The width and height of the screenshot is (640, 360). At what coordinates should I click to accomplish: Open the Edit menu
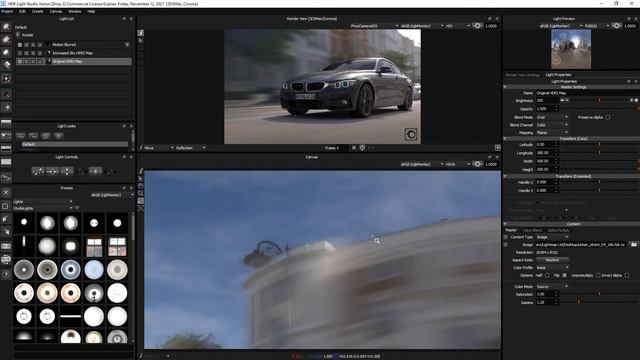pos(22,11)
